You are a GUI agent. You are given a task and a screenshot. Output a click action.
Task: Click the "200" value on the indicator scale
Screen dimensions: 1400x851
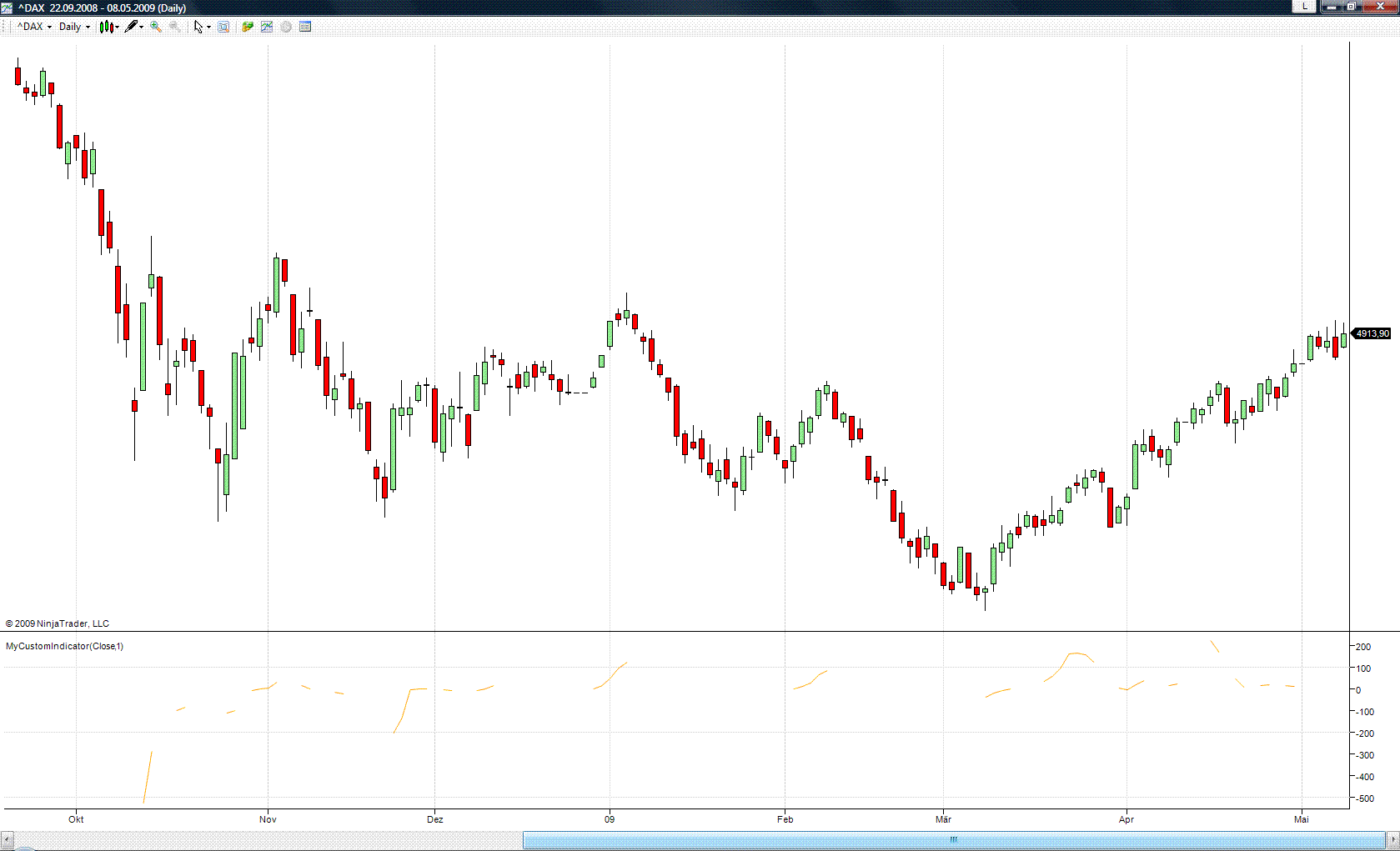coord(1363,647)
